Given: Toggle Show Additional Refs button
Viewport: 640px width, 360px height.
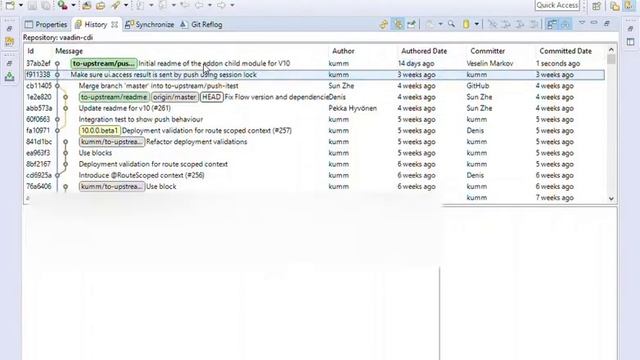Looking at the screenshot, I should pyautogui.click(x=565, y=24).
